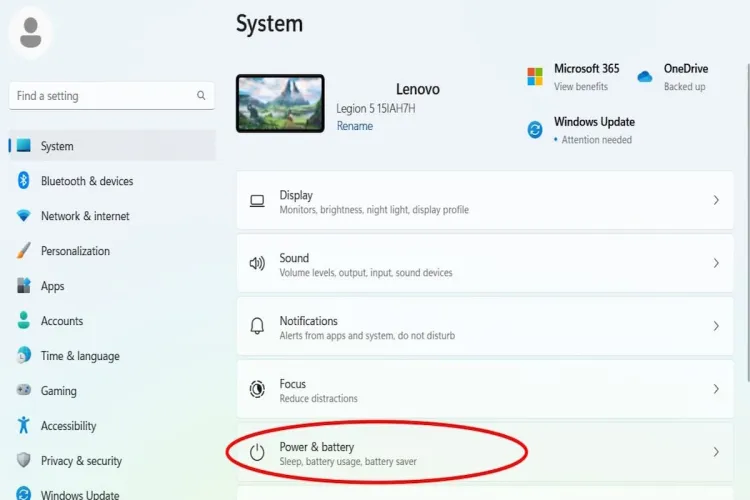Image resolution: width=750 pixels, height=500 pixels.
Task: Click the Gaming controller icon in sidebar
Action: (x=24, y=391)
